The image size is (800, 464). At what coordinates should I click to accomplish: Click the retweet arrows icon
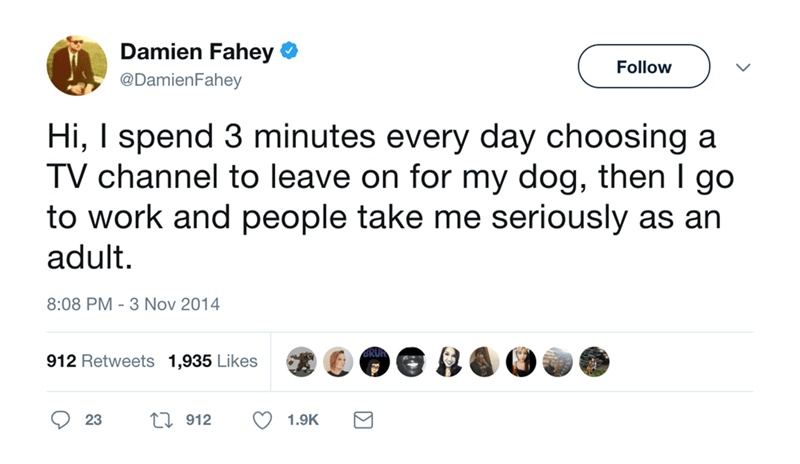click(156, 422)
